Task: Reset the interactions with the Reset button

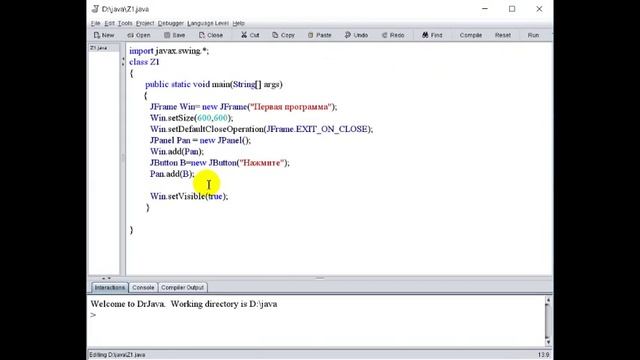Action: point(502,35)
